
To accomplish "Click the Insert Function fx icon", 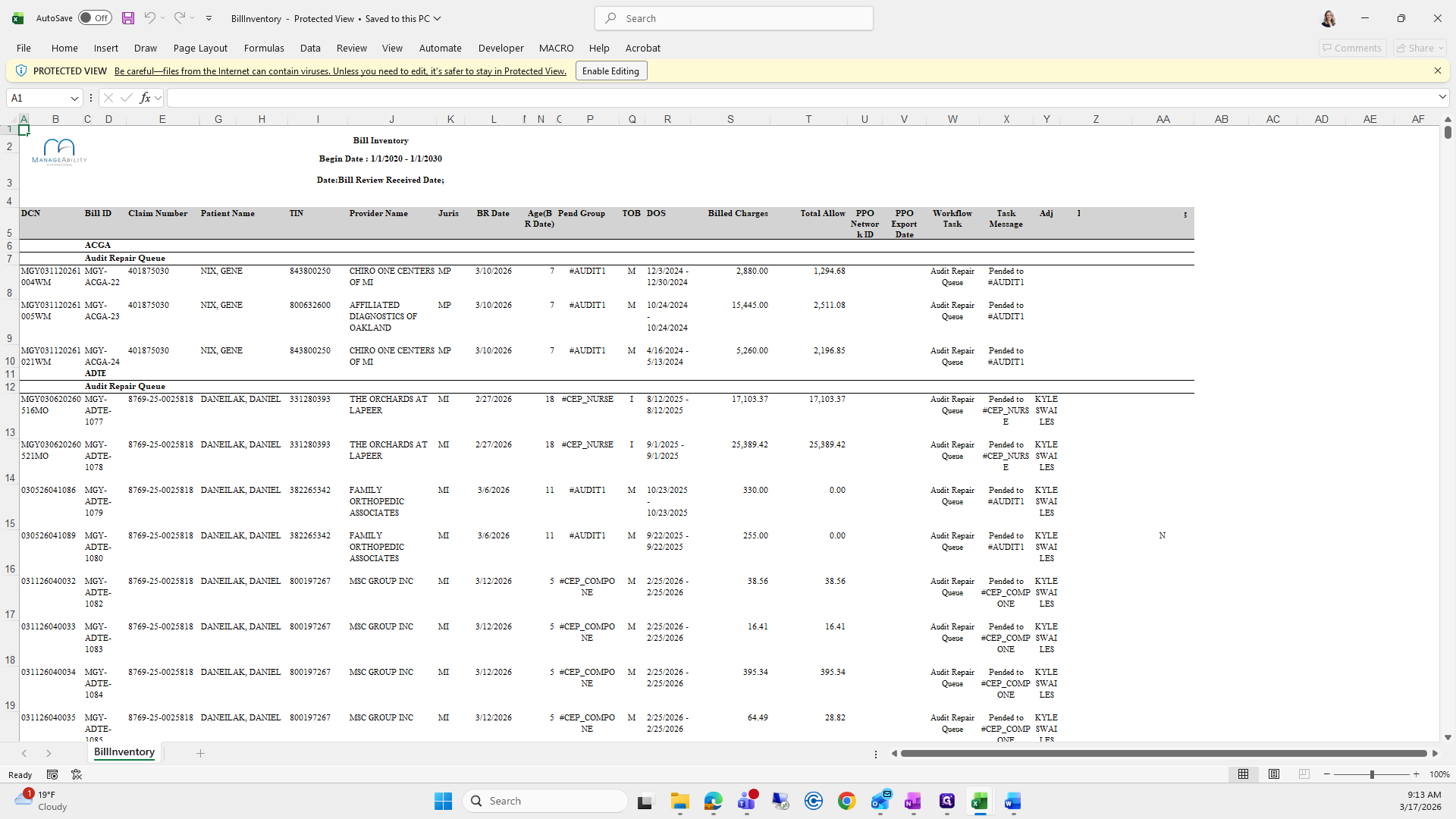I will click(x=145, y=98).
